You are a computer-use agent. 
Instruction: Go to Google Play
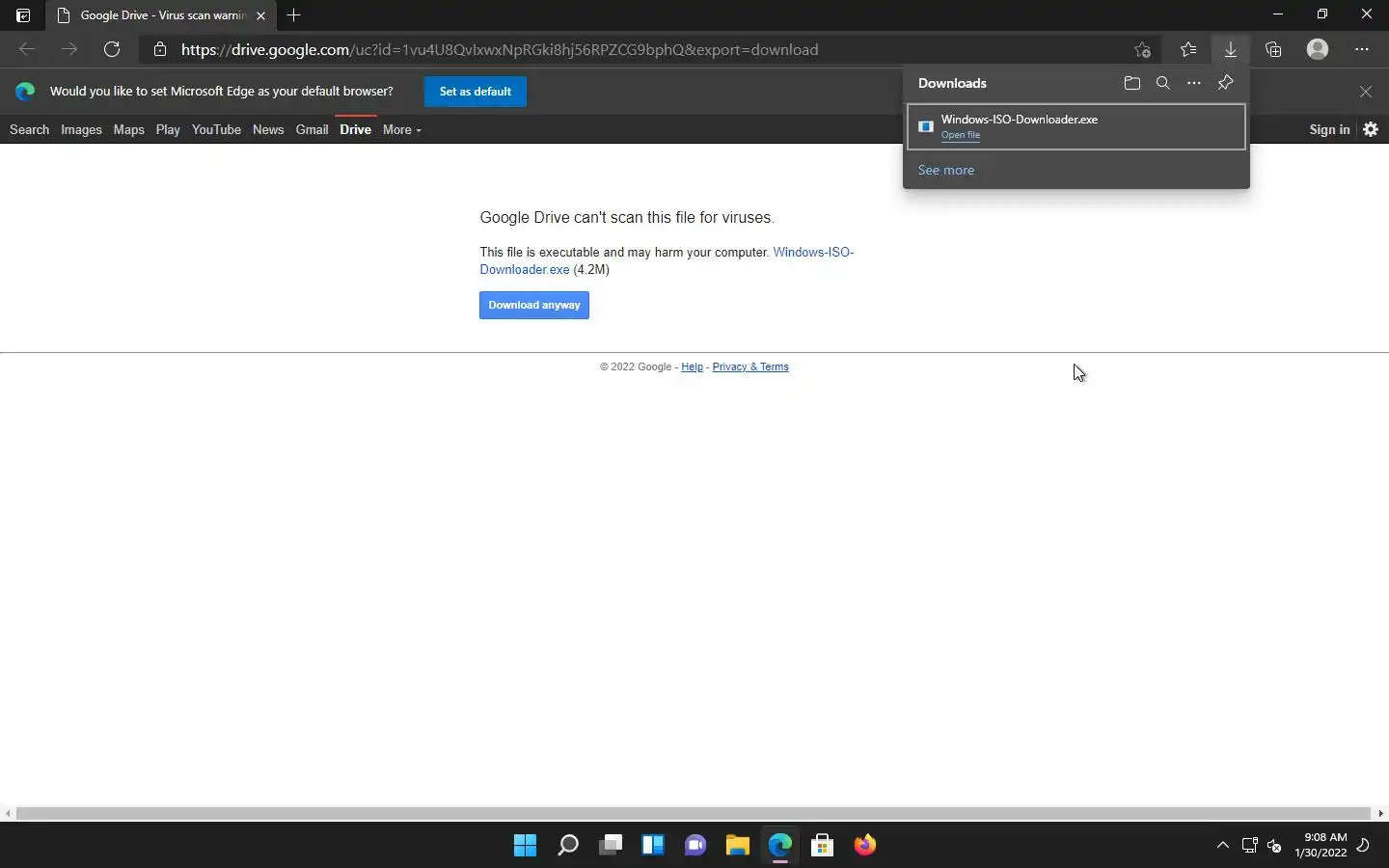point(168,129)
